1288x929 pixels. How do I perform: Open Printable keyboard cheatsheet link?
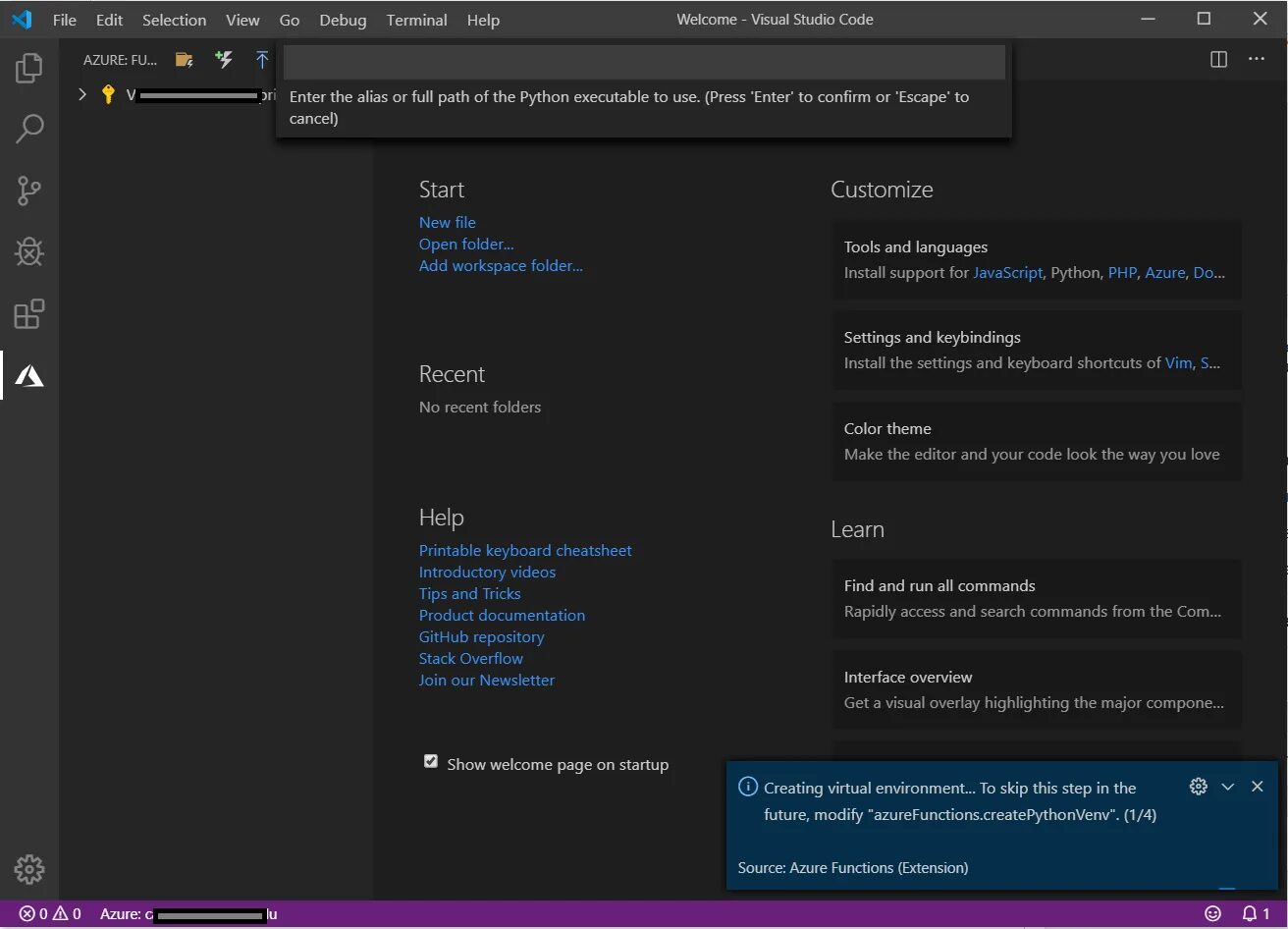pos(525,551)
